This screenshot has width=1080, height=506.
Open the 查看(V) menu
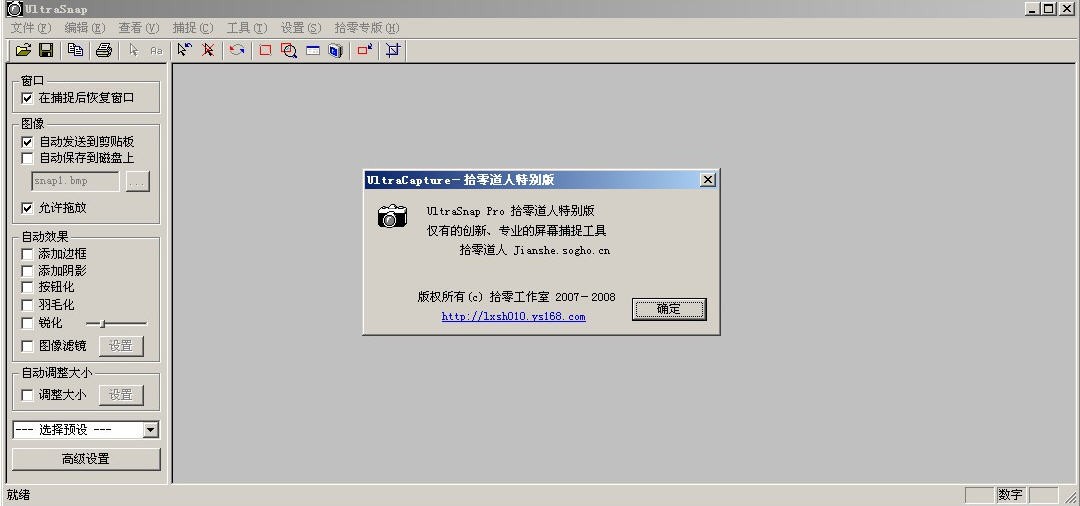[138, 28]
